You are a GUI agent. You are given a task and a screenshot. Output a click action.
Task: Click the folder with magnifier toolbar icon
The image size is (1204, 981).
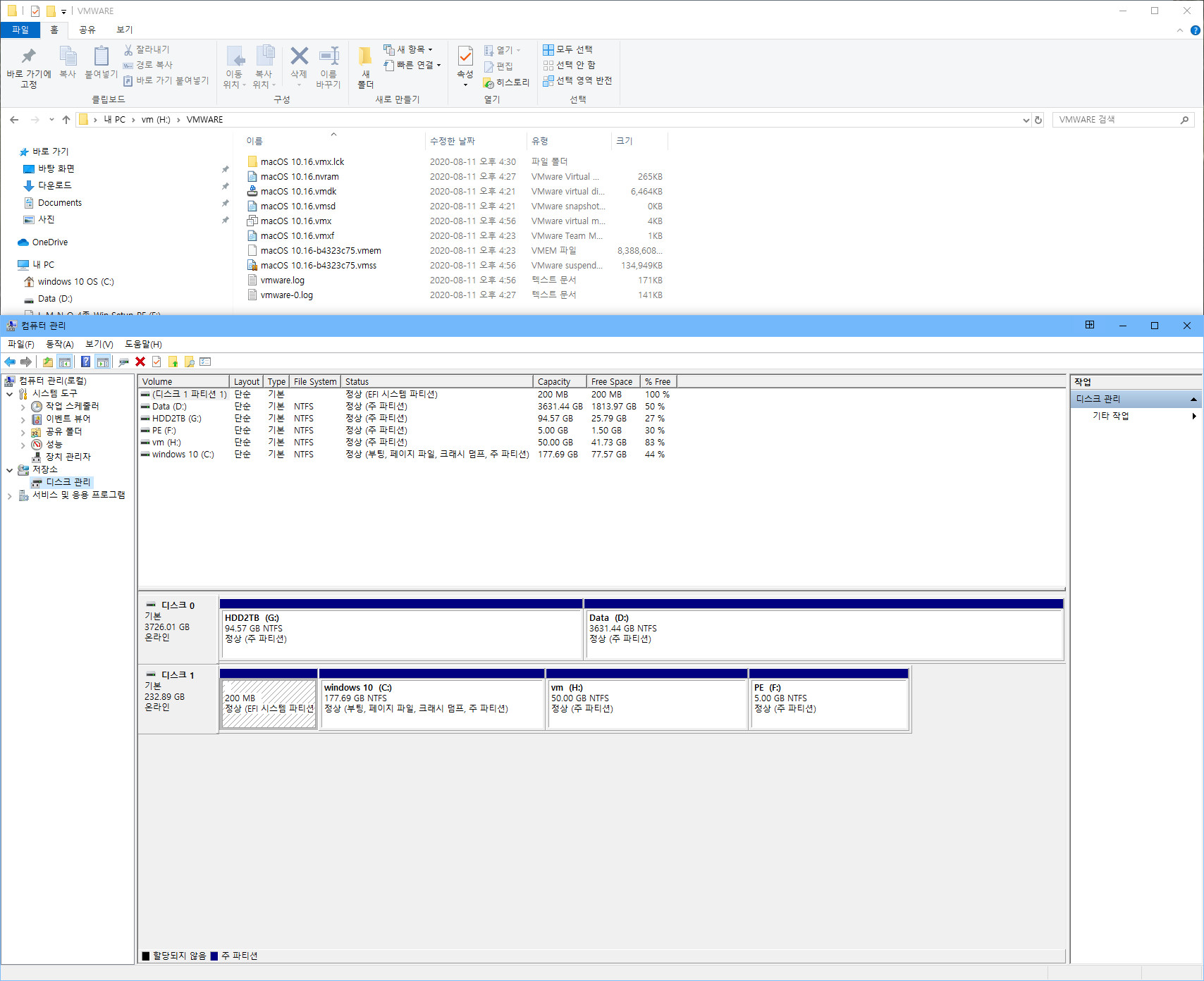click(x=190, y=362)
